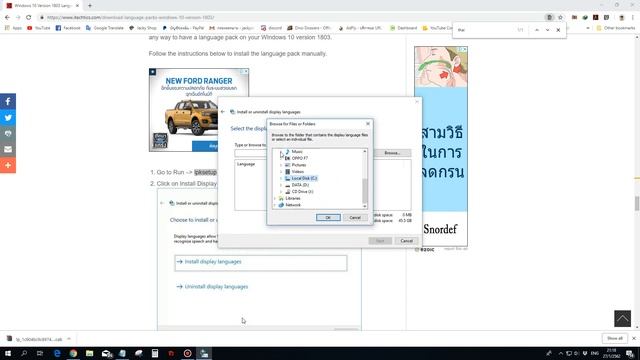Select Videos folder in tree
640x360 pixels.
coord(298,172)
